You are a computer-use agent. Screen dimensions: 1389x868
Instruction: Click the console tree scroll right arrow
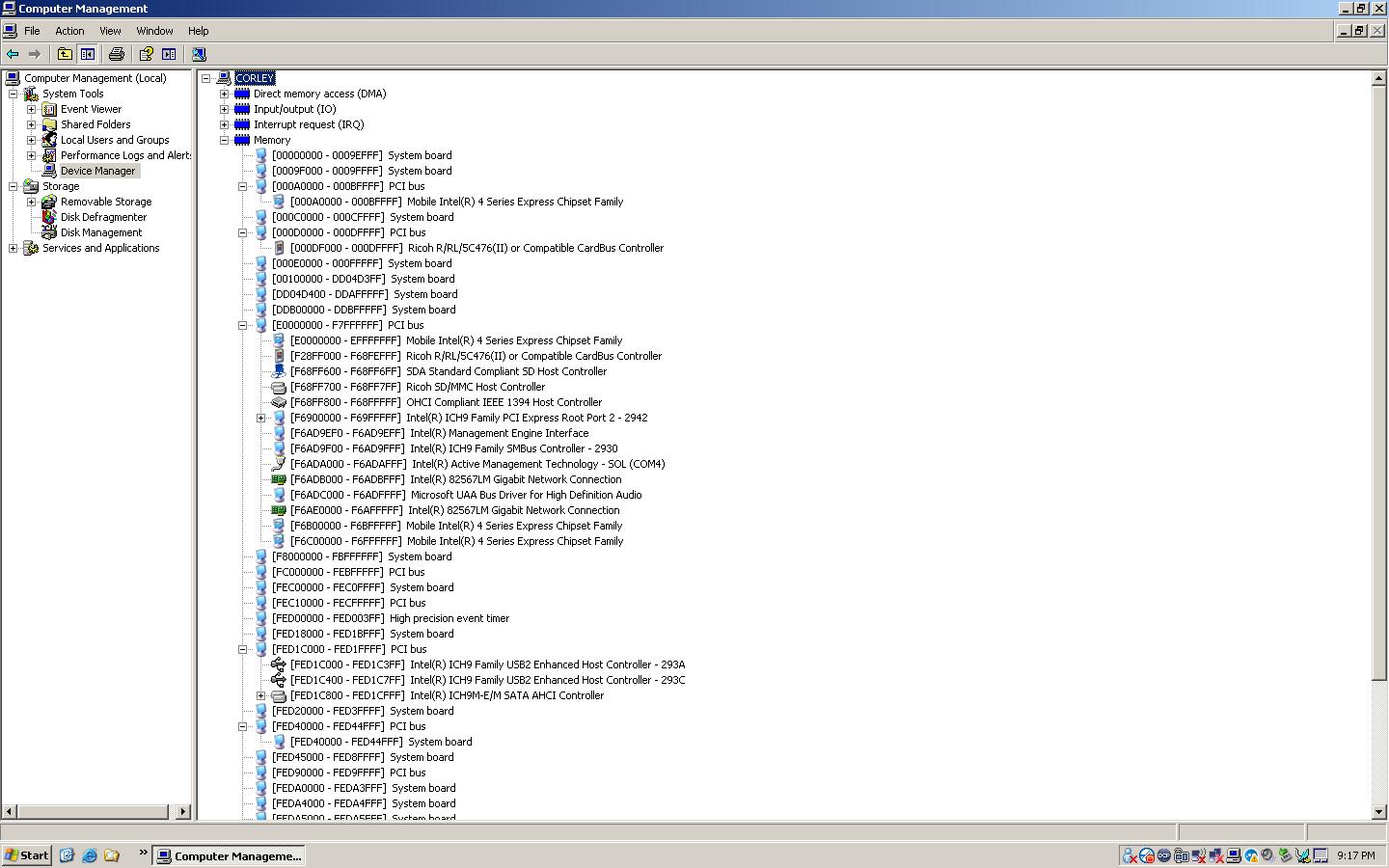(x=183, y=812)
